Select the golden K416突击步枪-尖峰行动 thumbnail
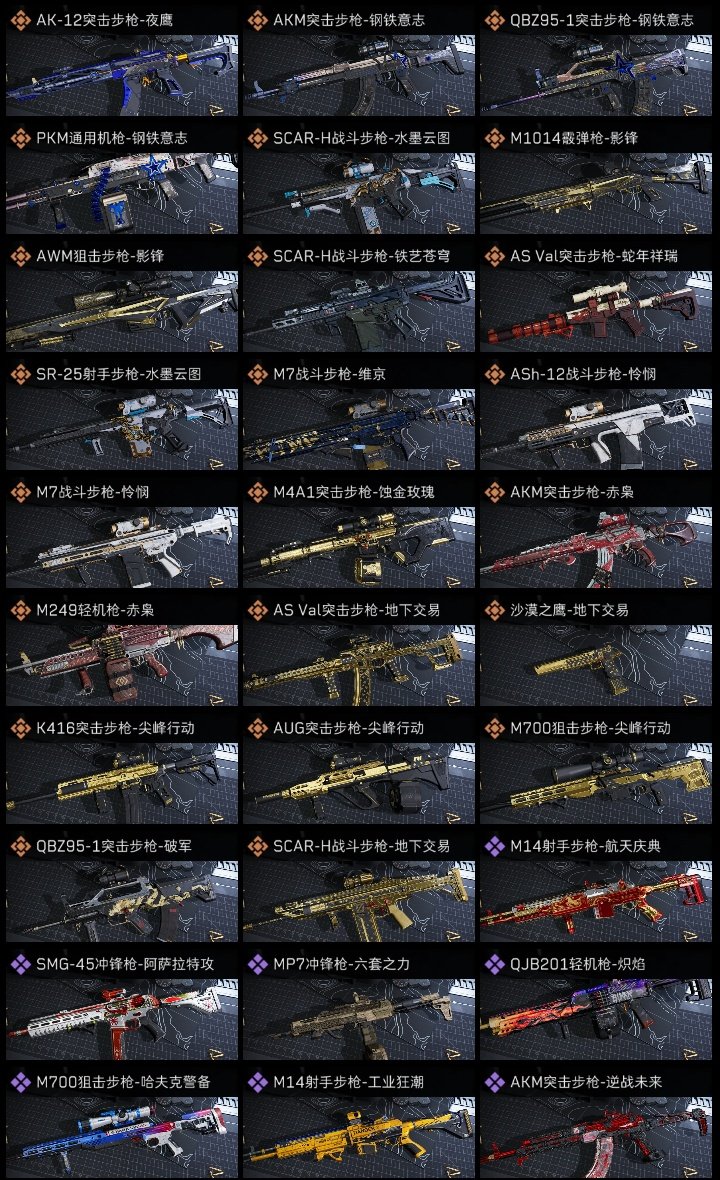The image size is (720, 1180). point(122,783)
